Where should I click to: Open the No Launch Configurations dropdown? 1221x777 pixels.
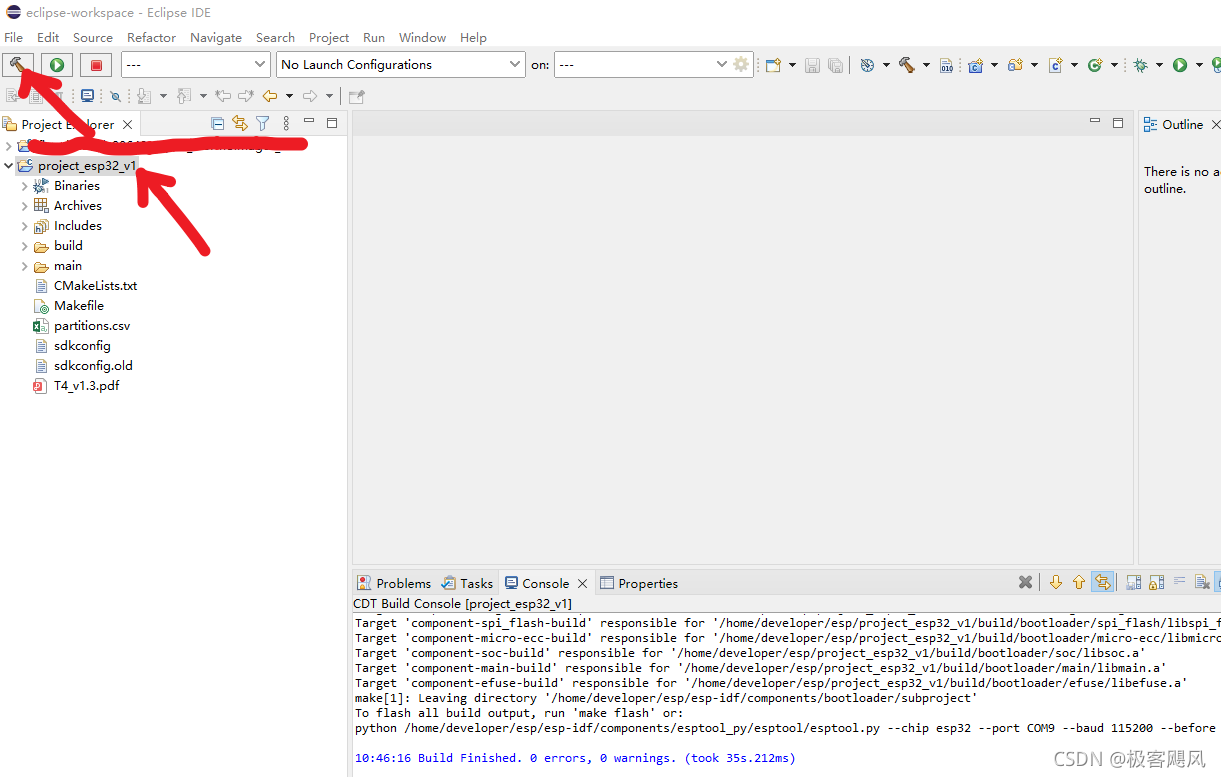click(400, 64)
